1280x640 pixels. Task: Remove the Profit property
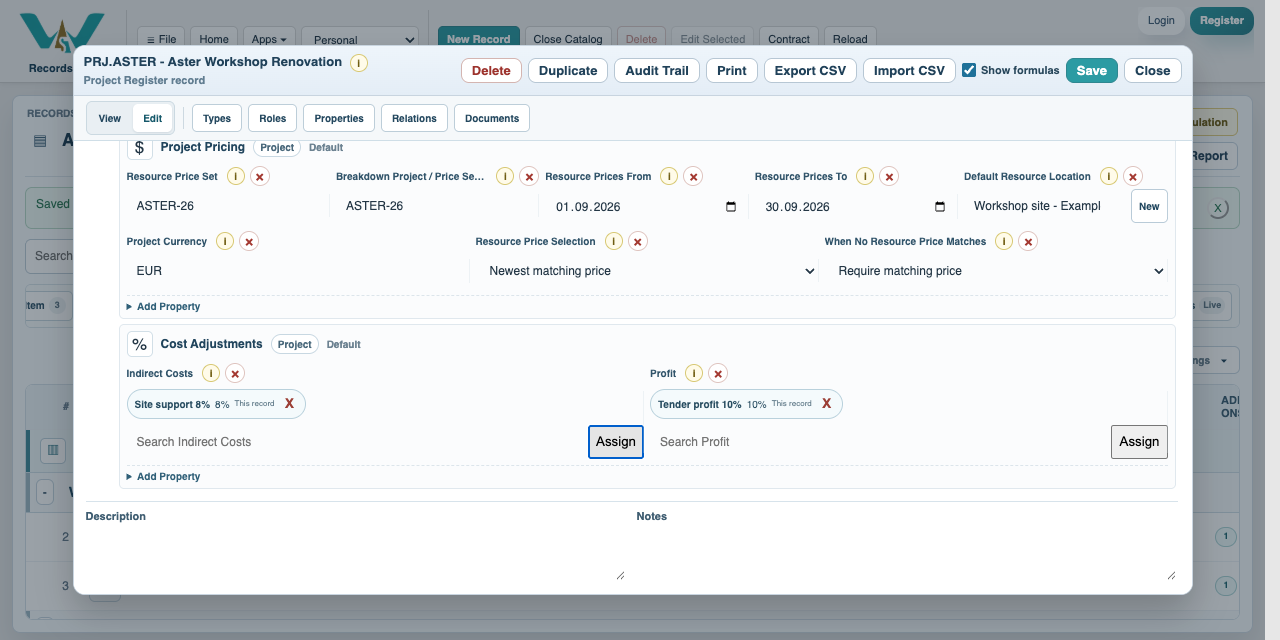(718, 373)
